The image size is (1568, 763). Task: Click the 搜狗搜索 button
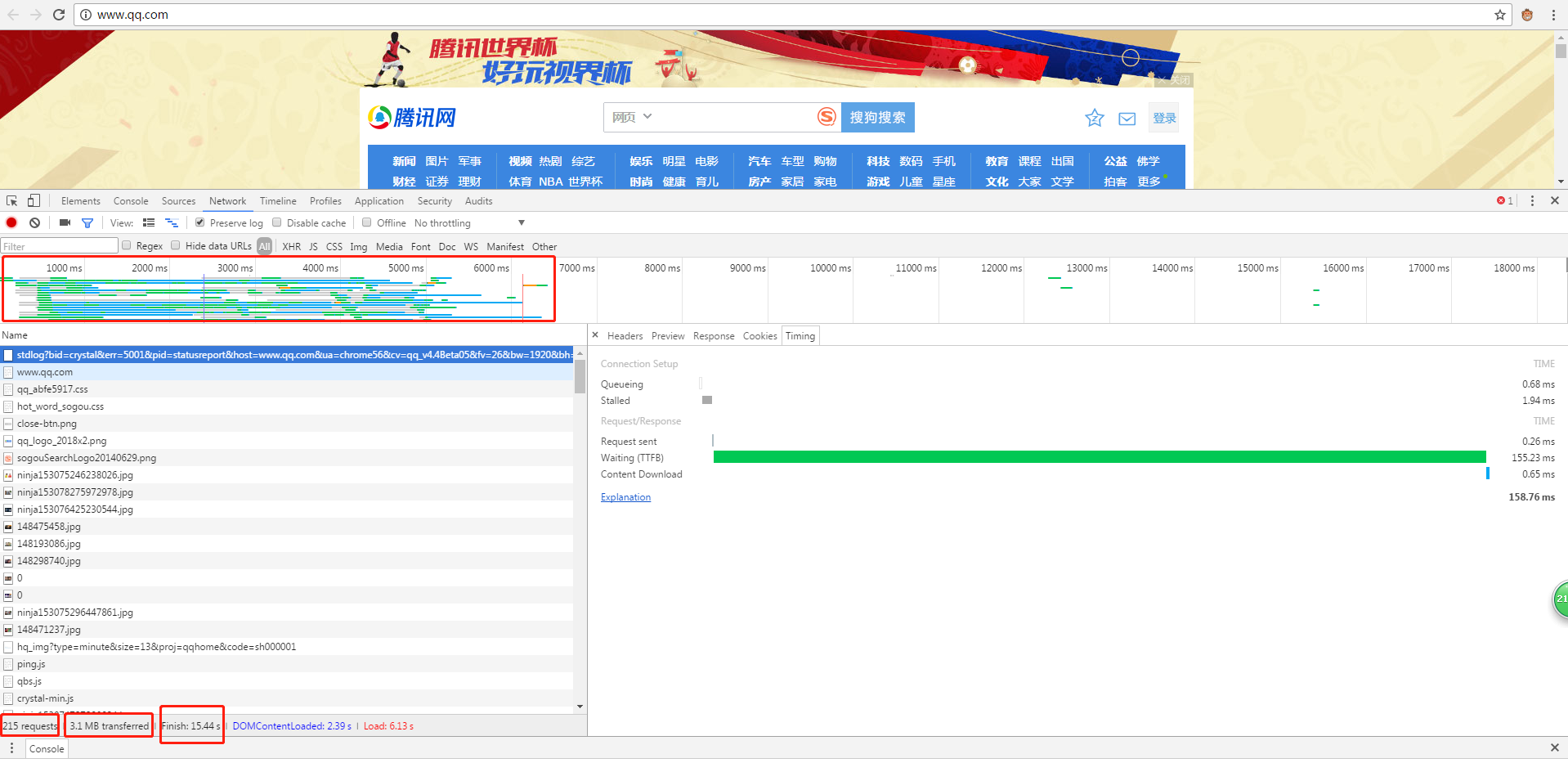[877, 117]
